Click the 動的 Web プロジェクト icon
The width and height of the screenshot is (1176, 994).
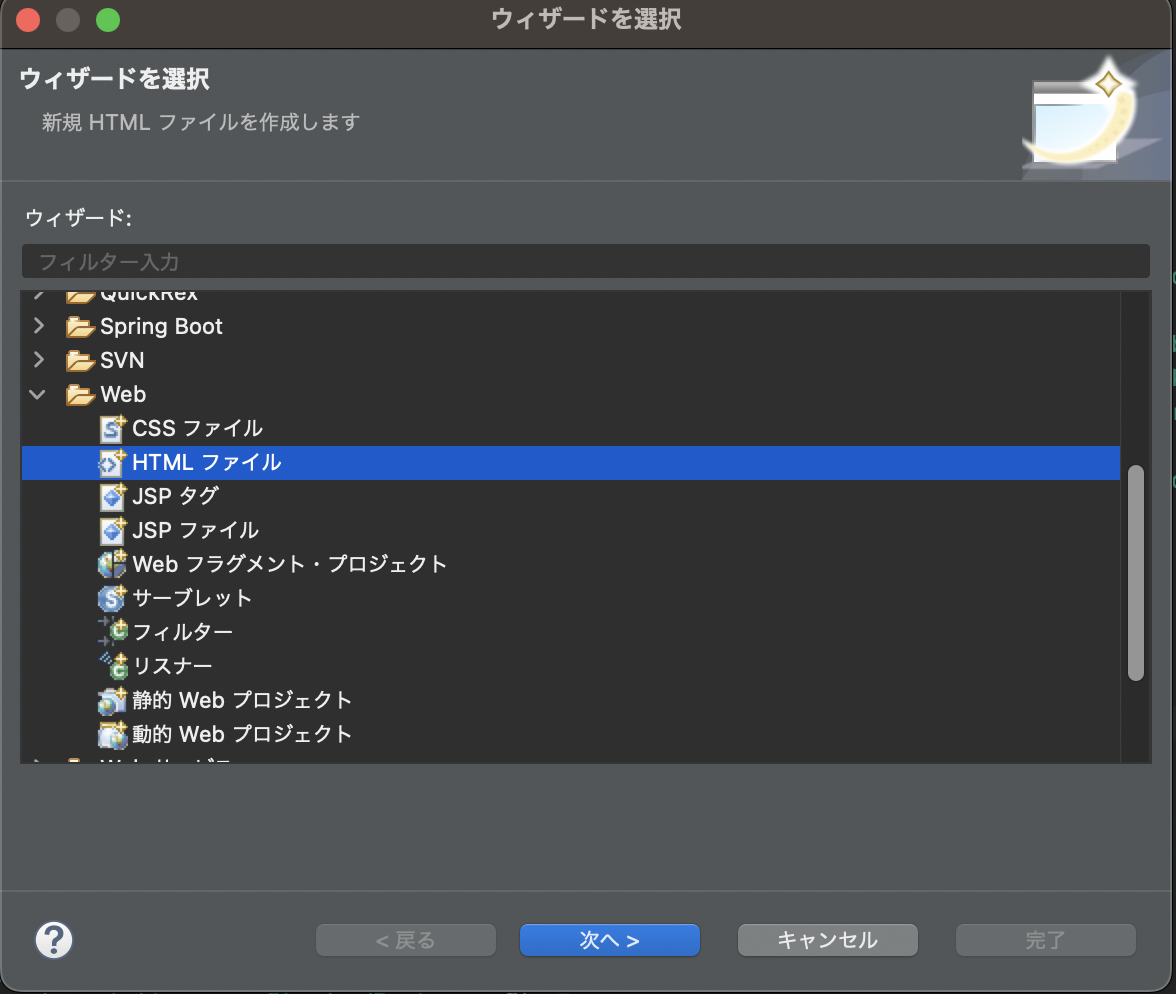[x=111, y=734]
